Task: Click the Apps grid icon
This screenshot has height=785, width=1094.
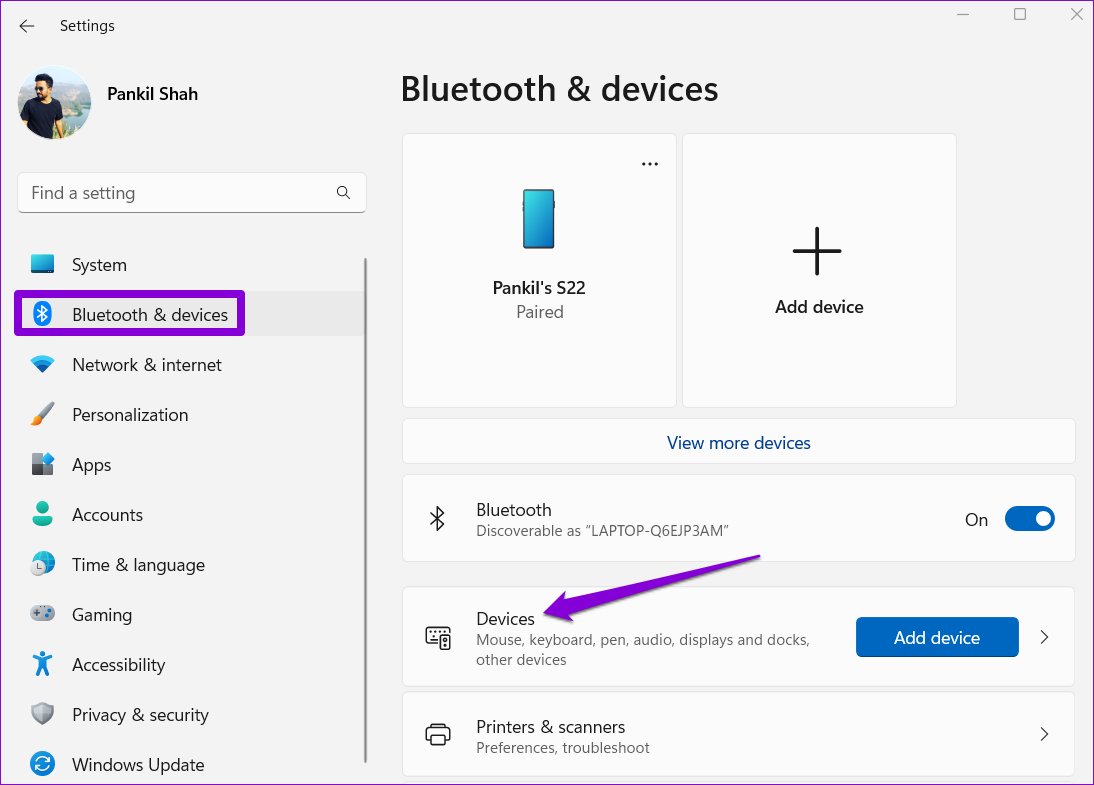Action: click(x=42, y=465)
